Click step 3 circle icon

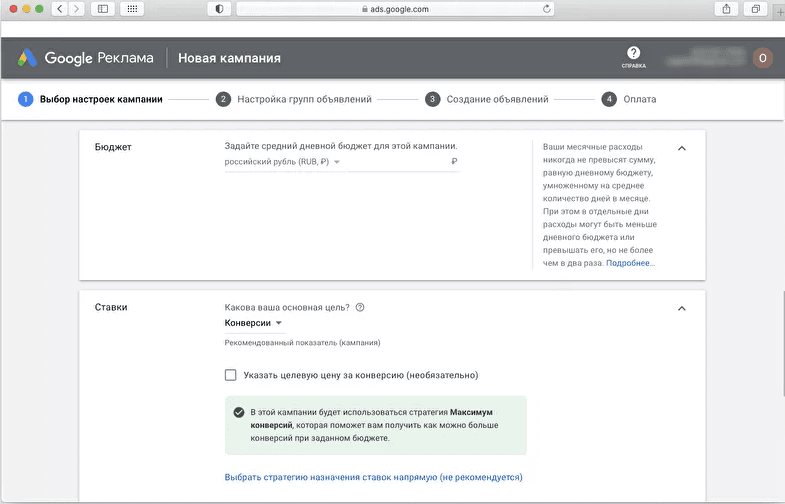(433, 99)
